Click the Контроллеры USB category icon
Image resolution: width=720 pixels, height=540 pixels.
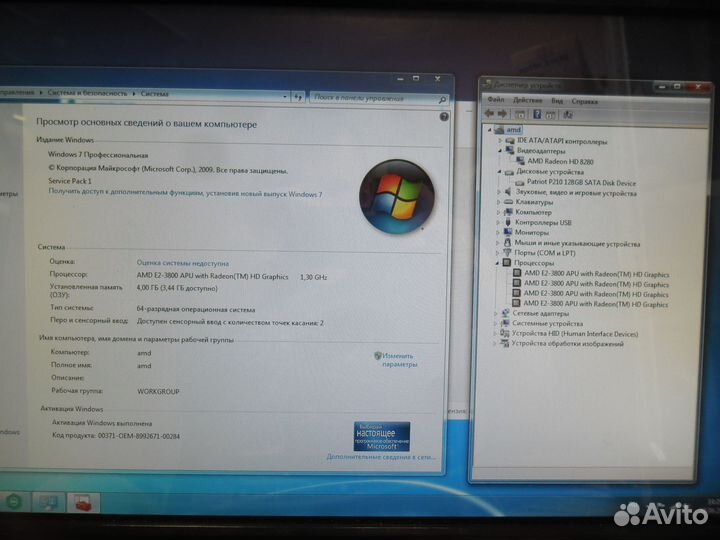click(508, 222)
